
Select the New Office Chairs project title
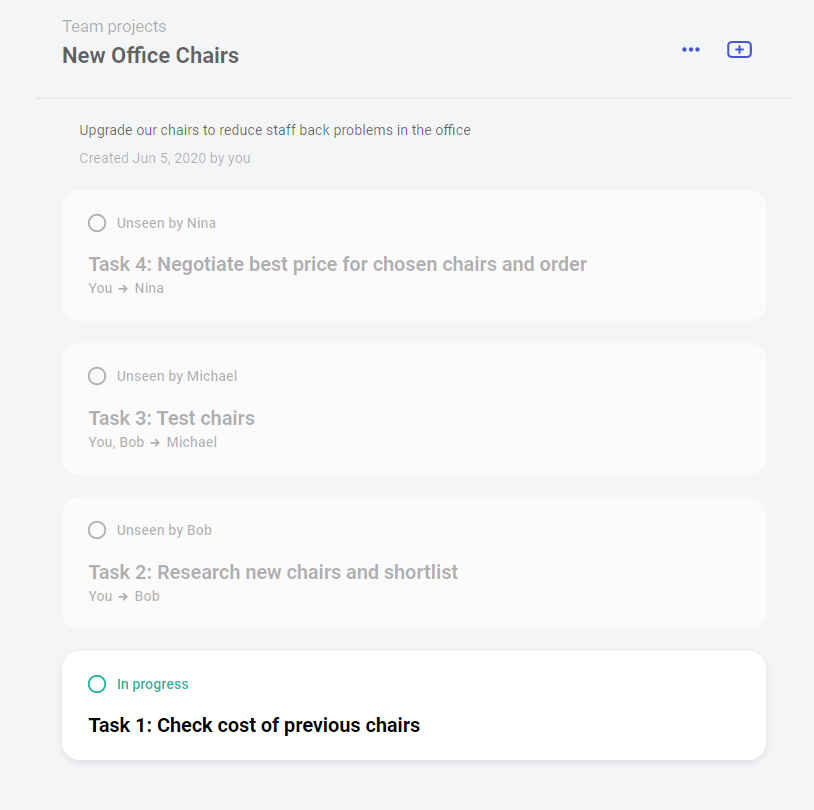150,55
